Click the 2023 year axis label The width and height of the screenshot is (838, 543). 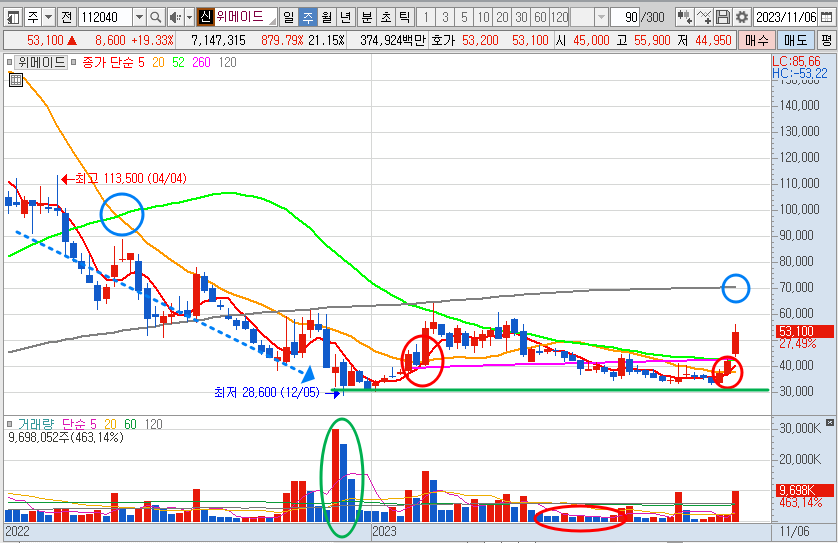pos(384,532)
